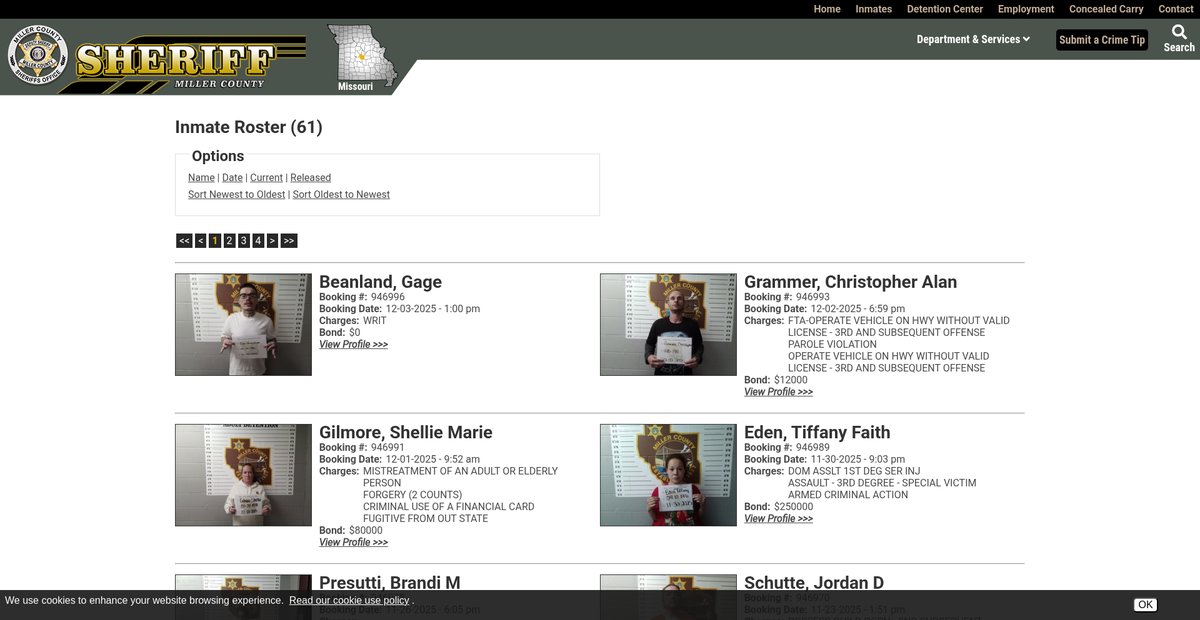Sort roster Oldest to Newest
Image resolution: width=1200 pixels, height=620 pixels.
pos(341,195)
